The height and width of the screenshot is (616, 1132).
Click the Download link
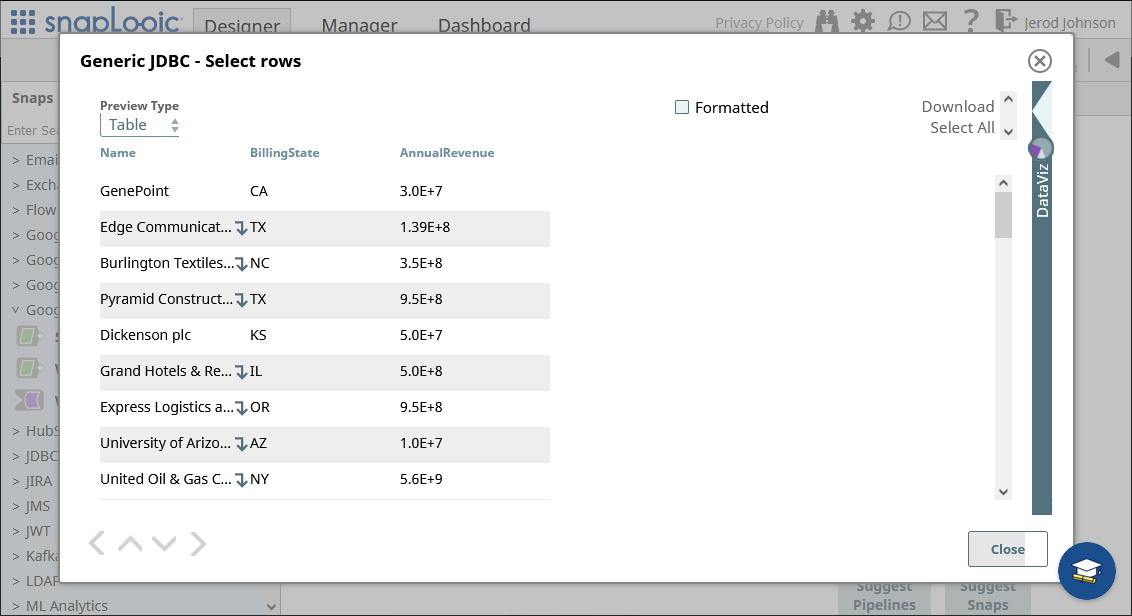[x=957, y=106]
